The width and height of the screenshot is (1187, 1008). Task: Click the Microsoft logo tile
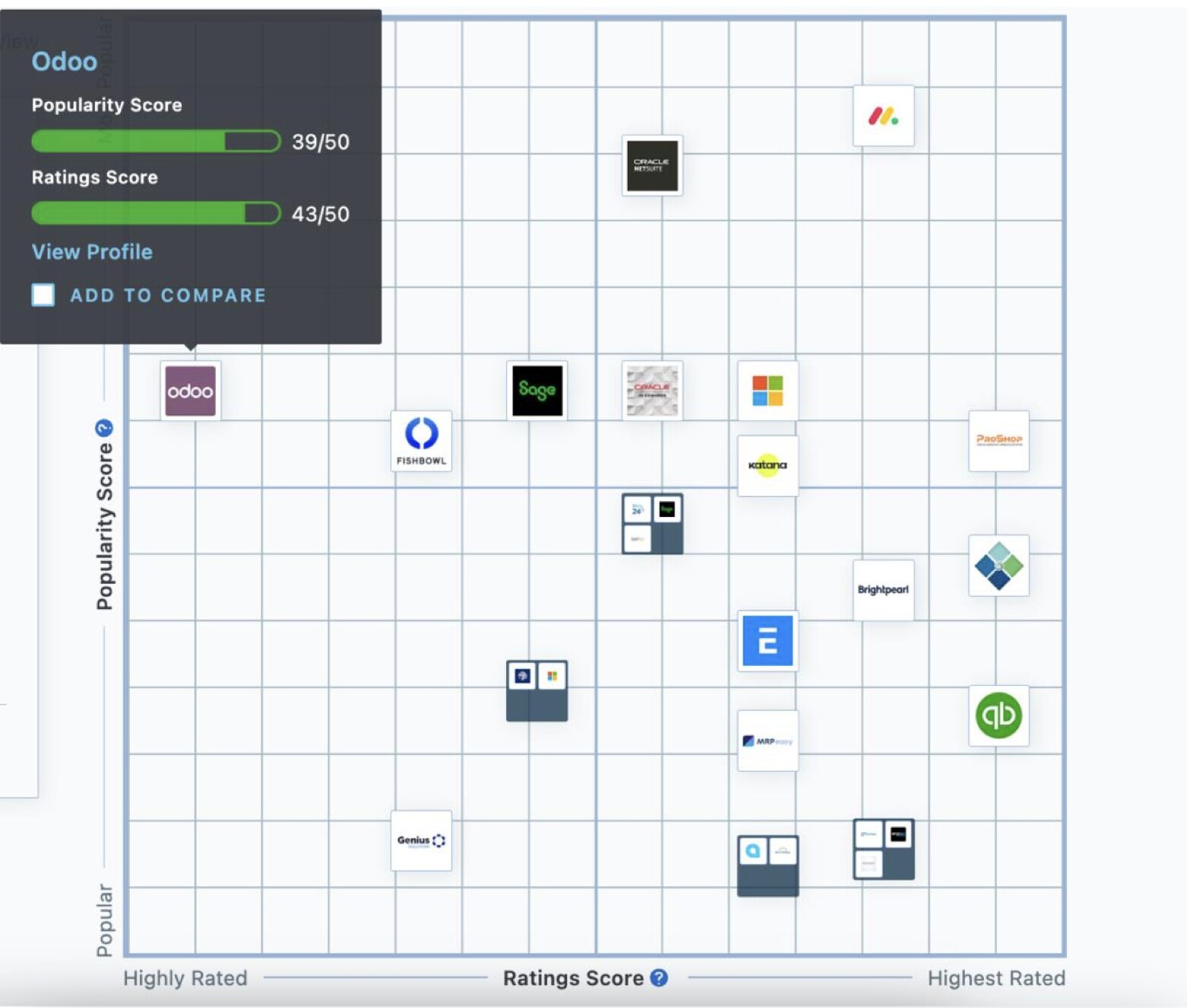(x=768, y=391)
